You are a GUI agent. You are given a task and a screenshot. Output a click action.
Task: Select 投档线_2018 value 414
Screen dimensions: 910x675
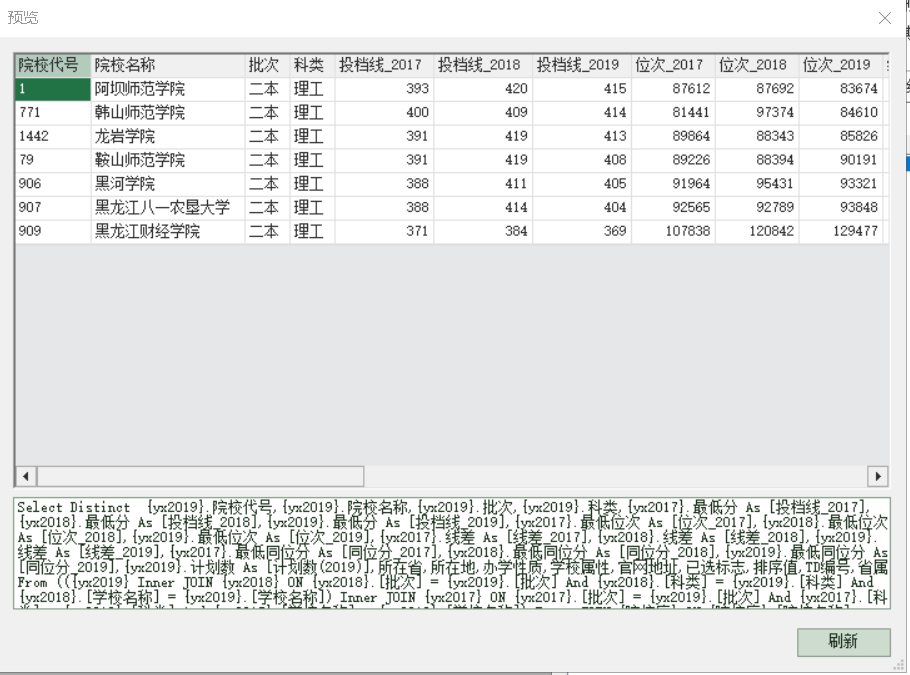483,208
